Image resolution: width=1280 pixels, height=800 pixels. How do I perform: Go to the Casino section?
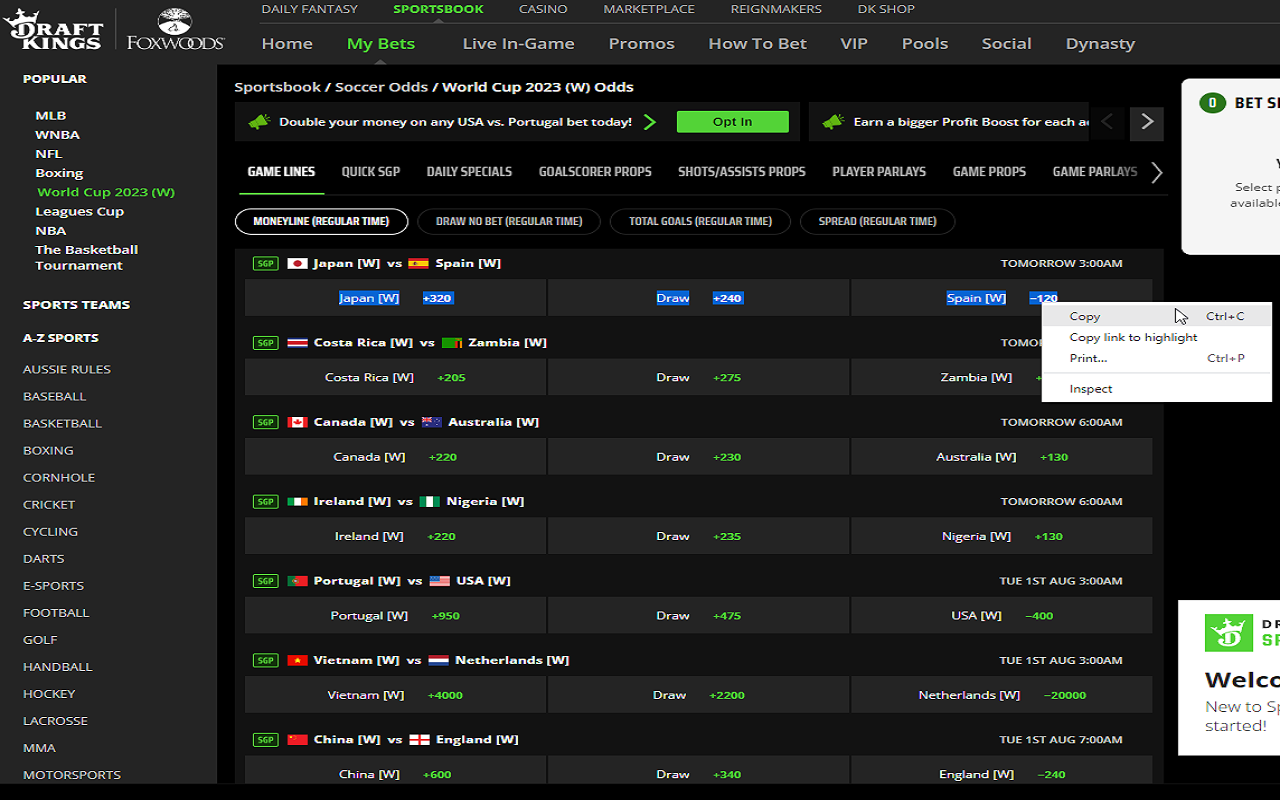pos(543,9)
